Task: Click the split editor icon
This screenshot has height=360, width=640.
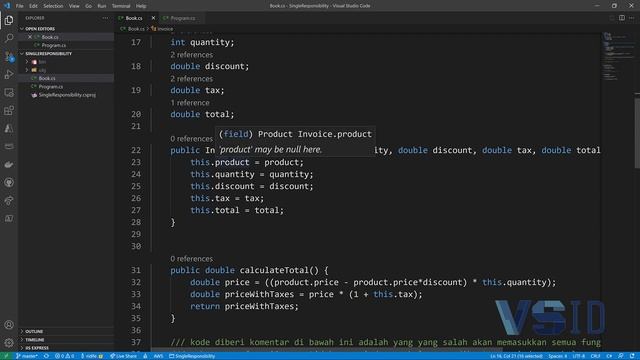Action: click(622, 18)
